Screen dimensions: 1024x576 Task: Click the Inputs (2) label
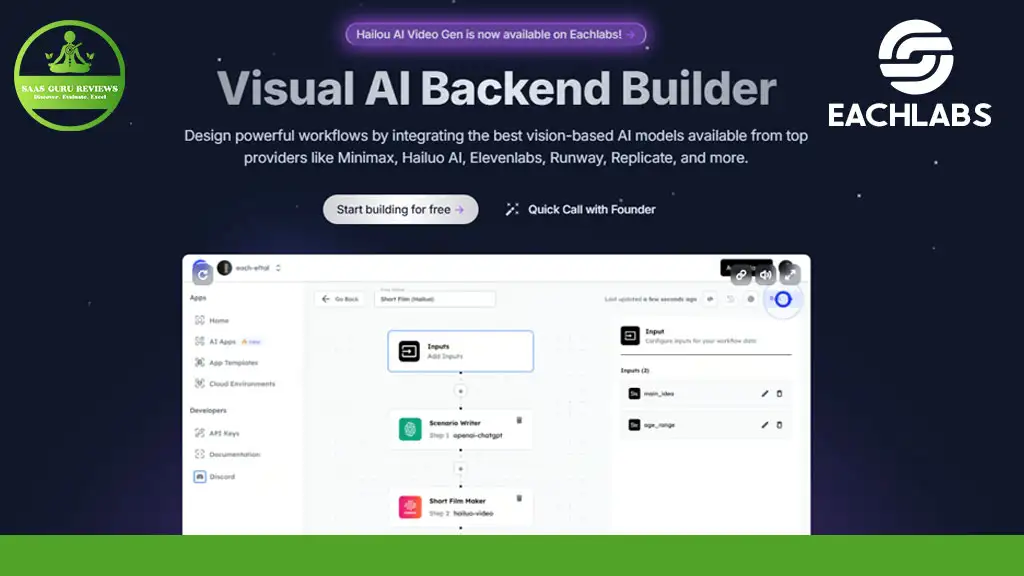[x=635, y=370]
